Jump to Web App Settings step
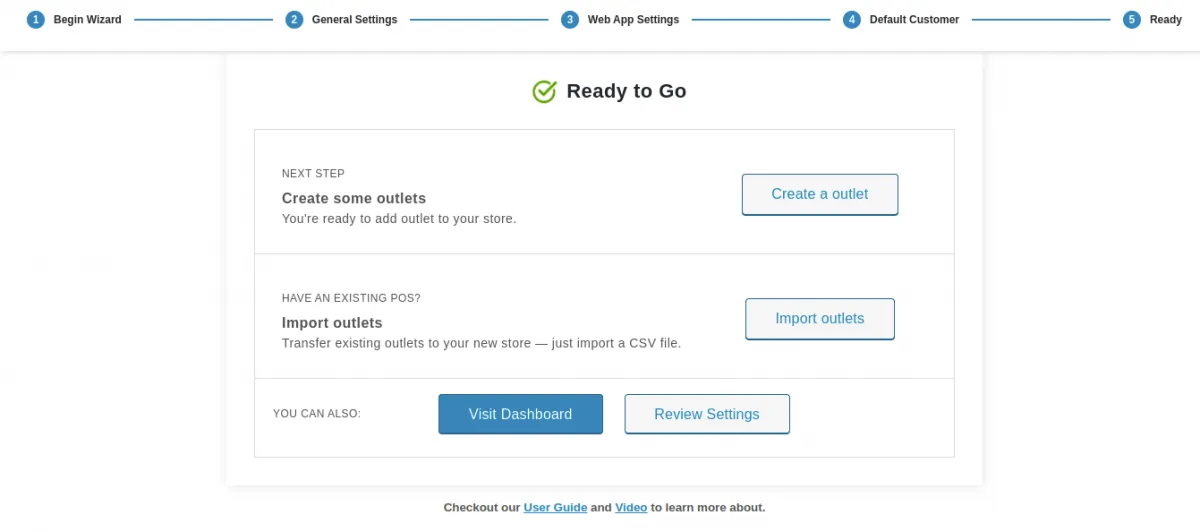1200x532 pixels. click(x=633, y=20)
